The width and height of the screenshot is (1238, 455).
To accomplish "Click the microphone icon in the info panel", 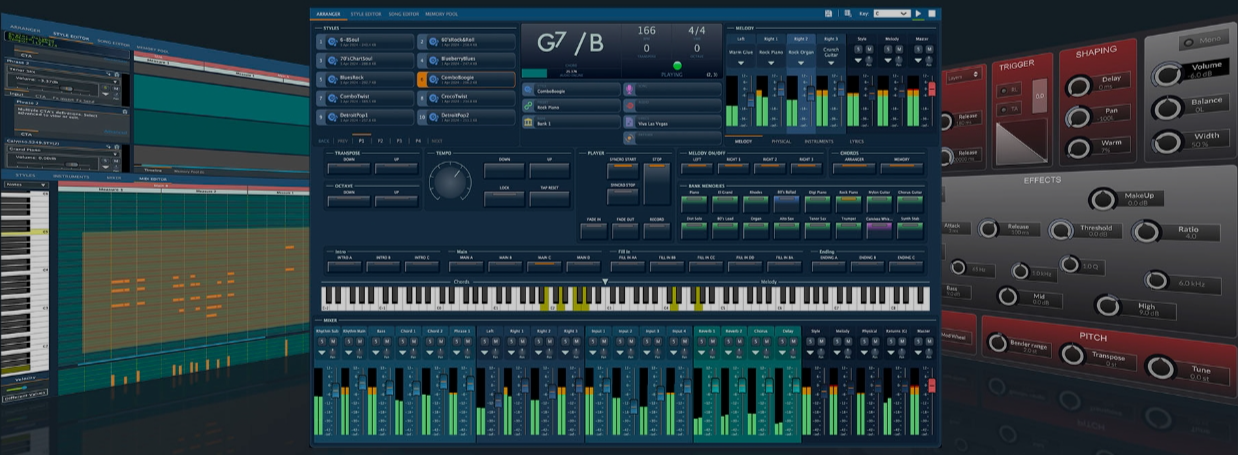I will click(629, 89).
